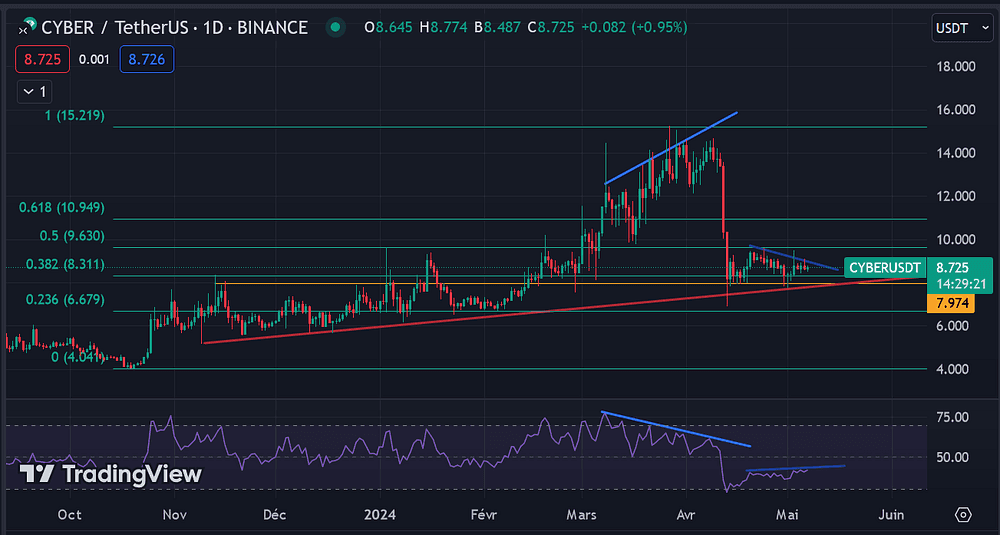Screen dimensions: 1000x535
Task: Click the red sell price 8.725 button
Action: [42, 60]
